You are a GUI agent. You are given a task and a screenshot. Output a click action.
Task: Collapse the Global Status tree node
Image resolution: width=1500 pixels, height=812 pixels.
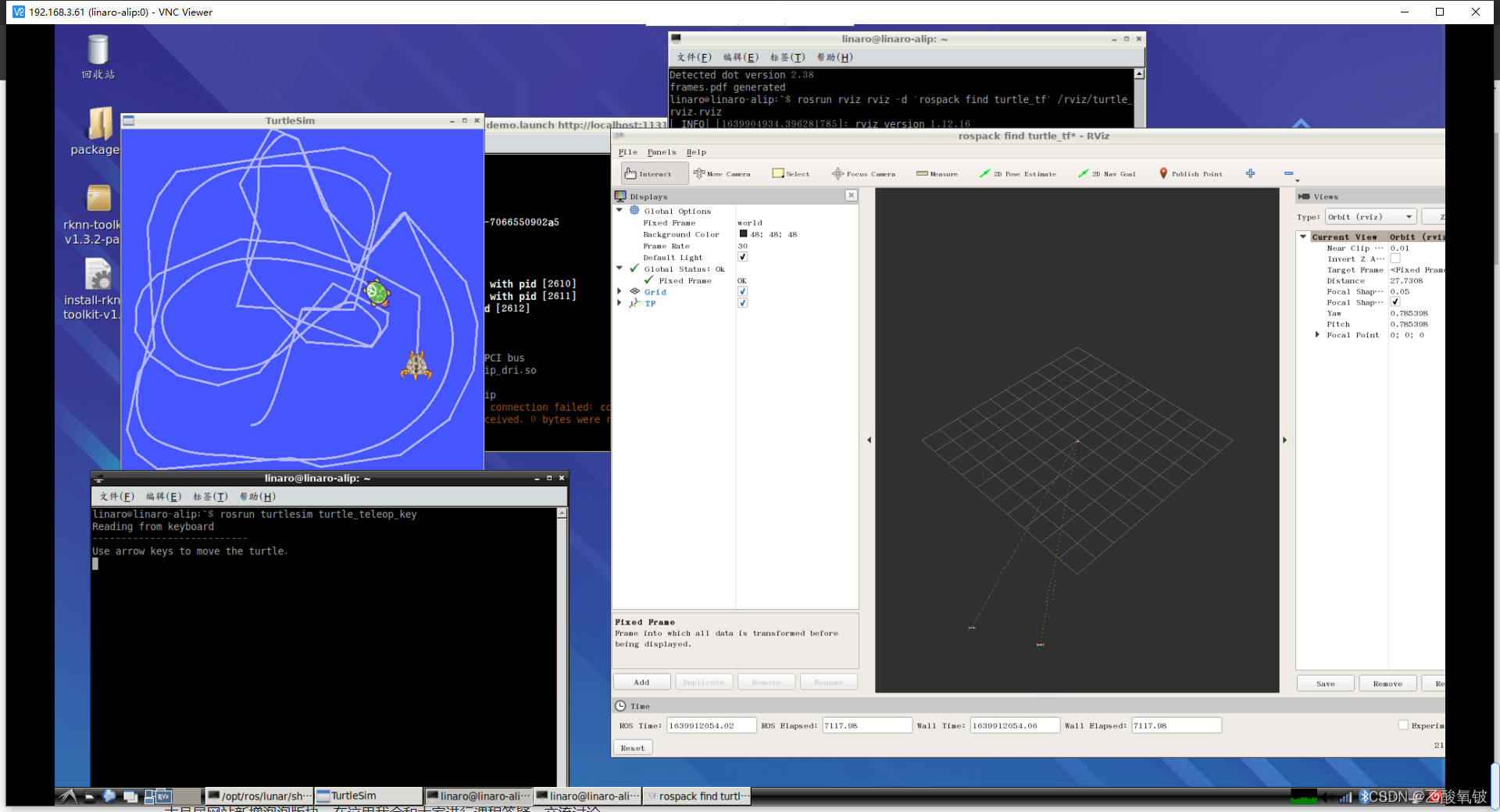[620, 269]
